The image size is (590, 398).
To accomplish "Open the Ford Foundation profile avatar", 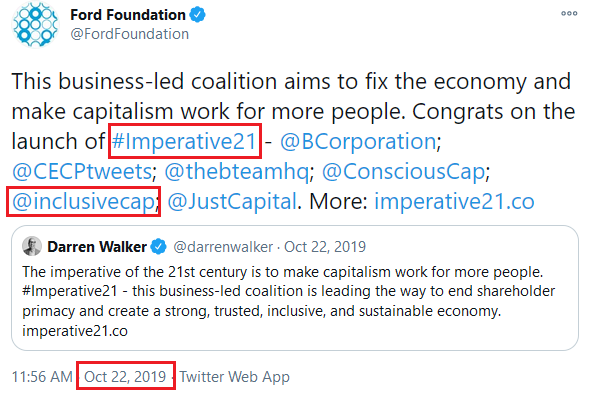I will pos(35,24).
